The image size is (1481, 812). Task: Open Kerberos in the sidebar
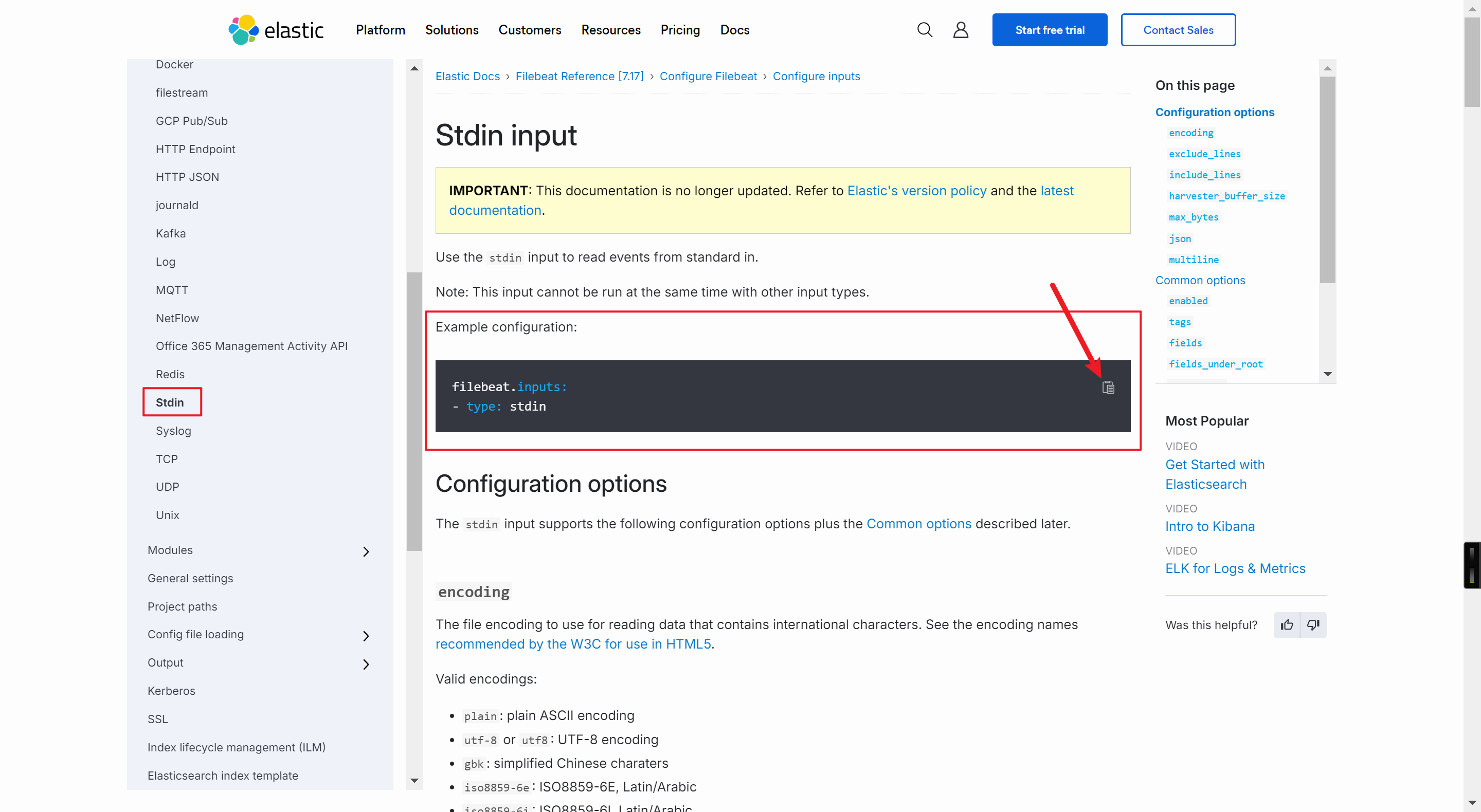click(x=171, y=691)
